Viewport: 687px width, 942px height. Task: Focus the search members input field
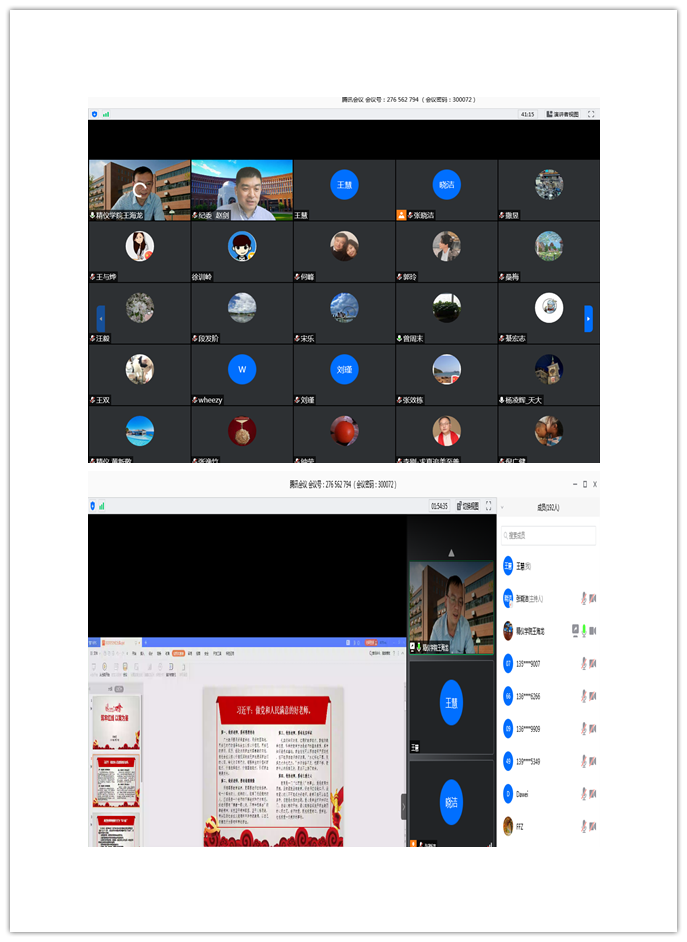(x=548, y=535)
